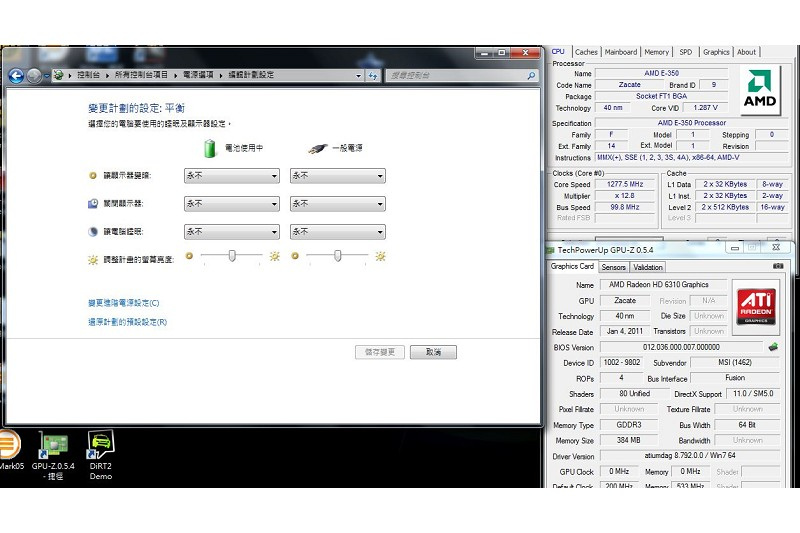Adjust the plugged-in screen brightness slider
Screen dimensions: 800x533
pos(338,256)
